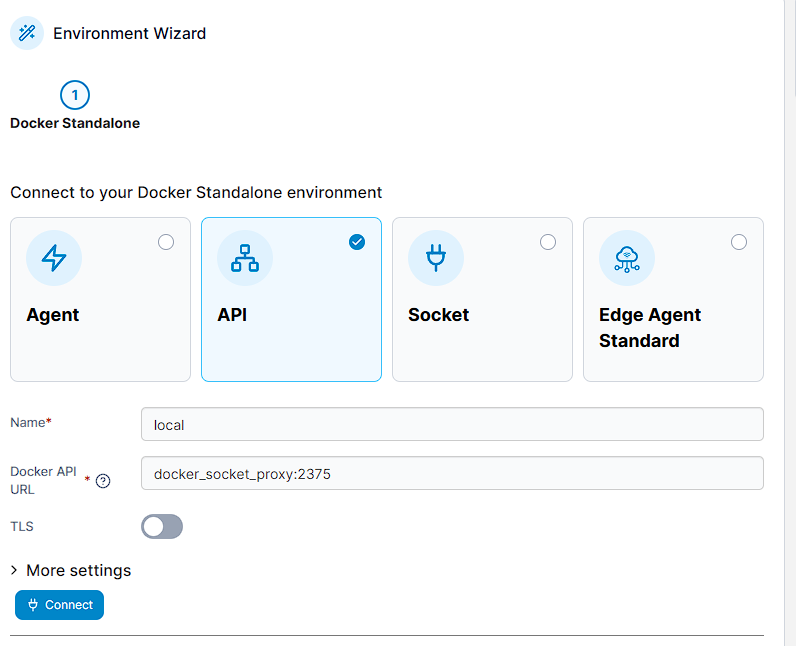Click the Name input field containing local
Viewport: 796px width, 646px height.
click(452, 424)
